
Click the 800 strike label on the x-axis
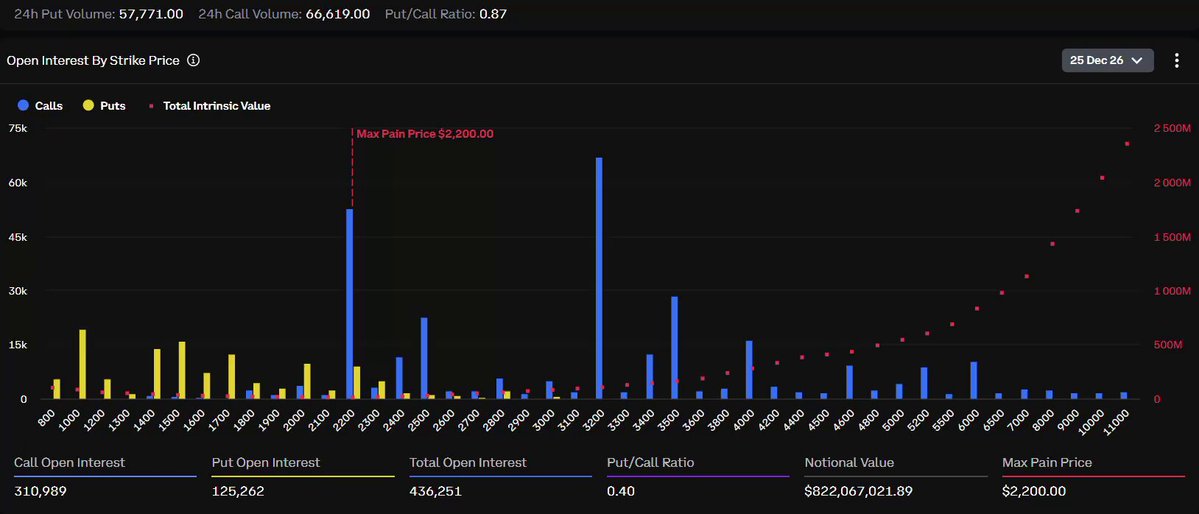(48, 417)
